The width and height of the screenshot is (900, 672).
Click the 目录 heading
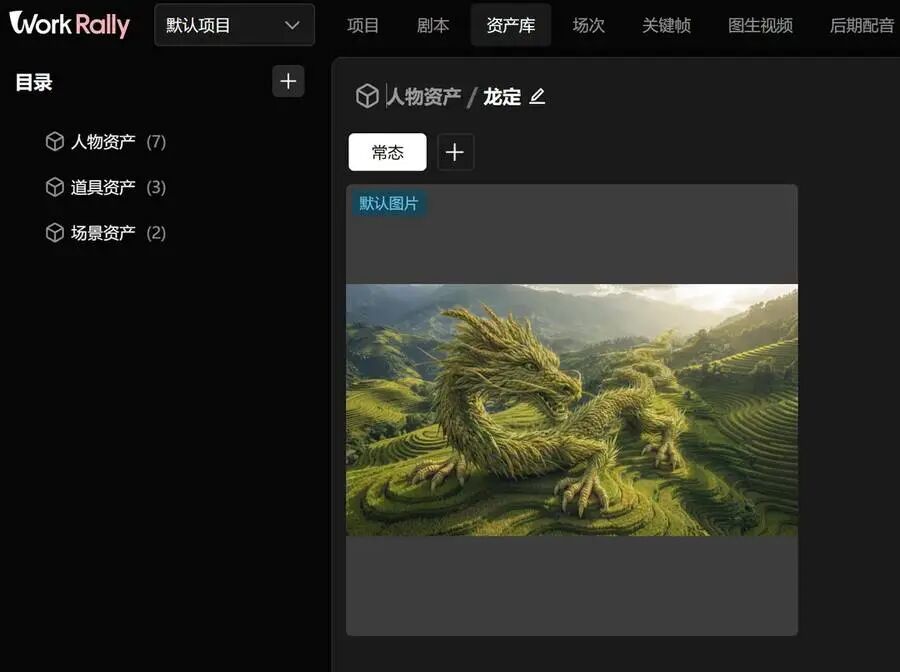click(x=34, y=83)
